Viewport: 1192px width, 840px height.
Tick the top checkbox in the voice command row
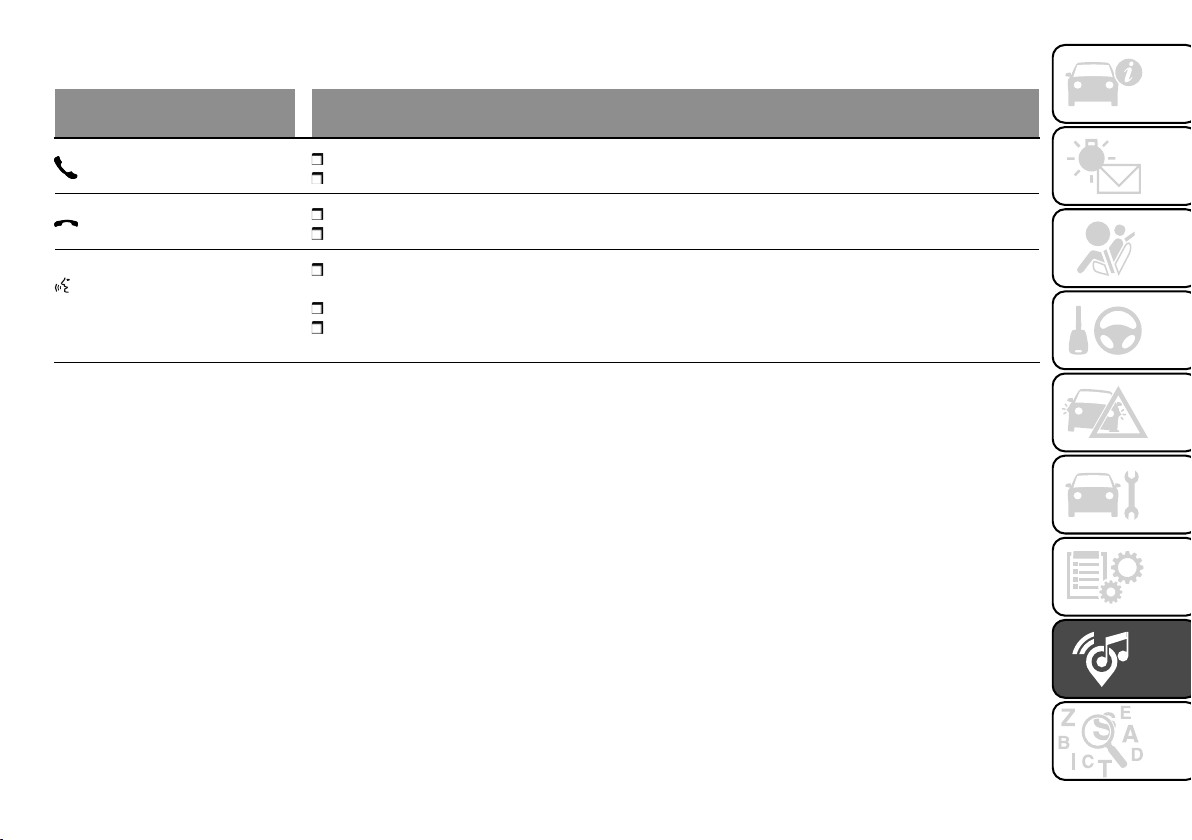[317, 270]
